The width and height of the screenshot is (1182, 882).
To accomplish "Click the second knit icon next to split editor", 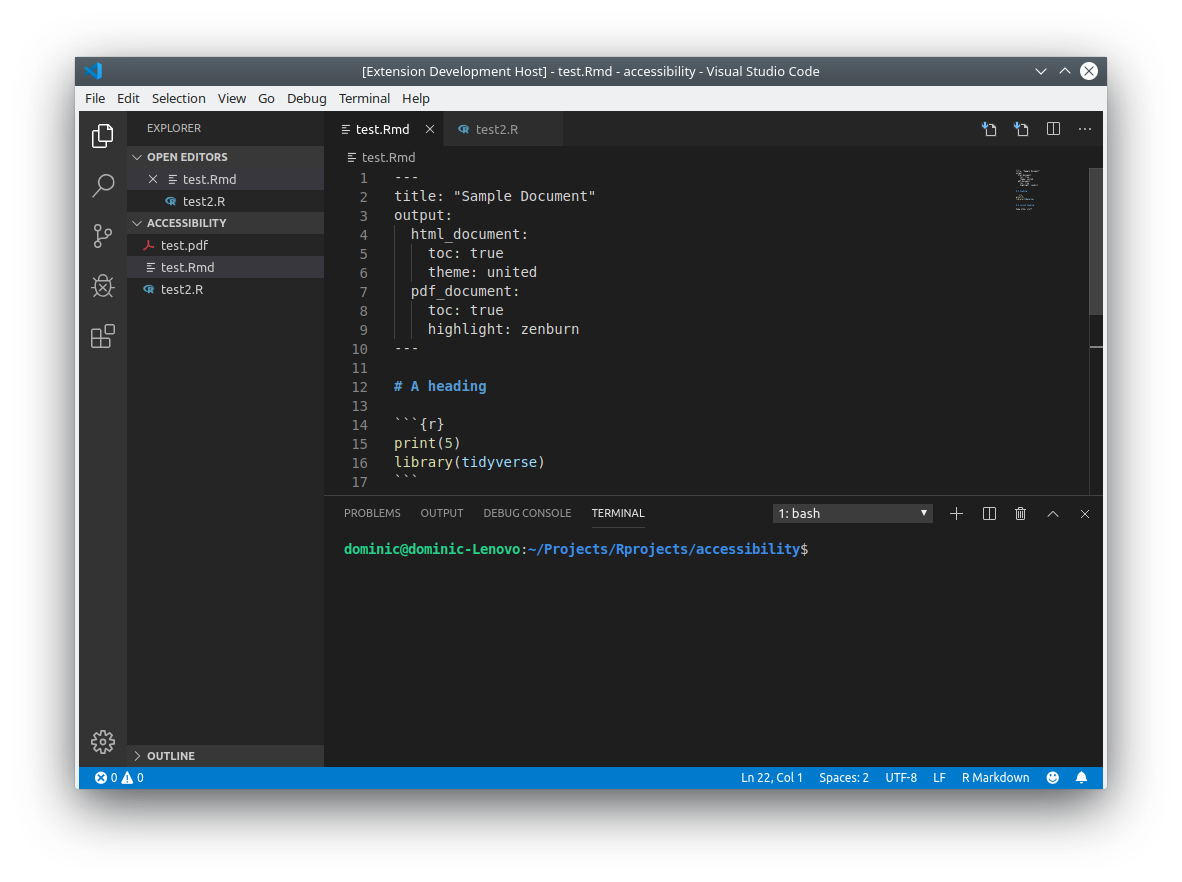I will point(1021,129).
